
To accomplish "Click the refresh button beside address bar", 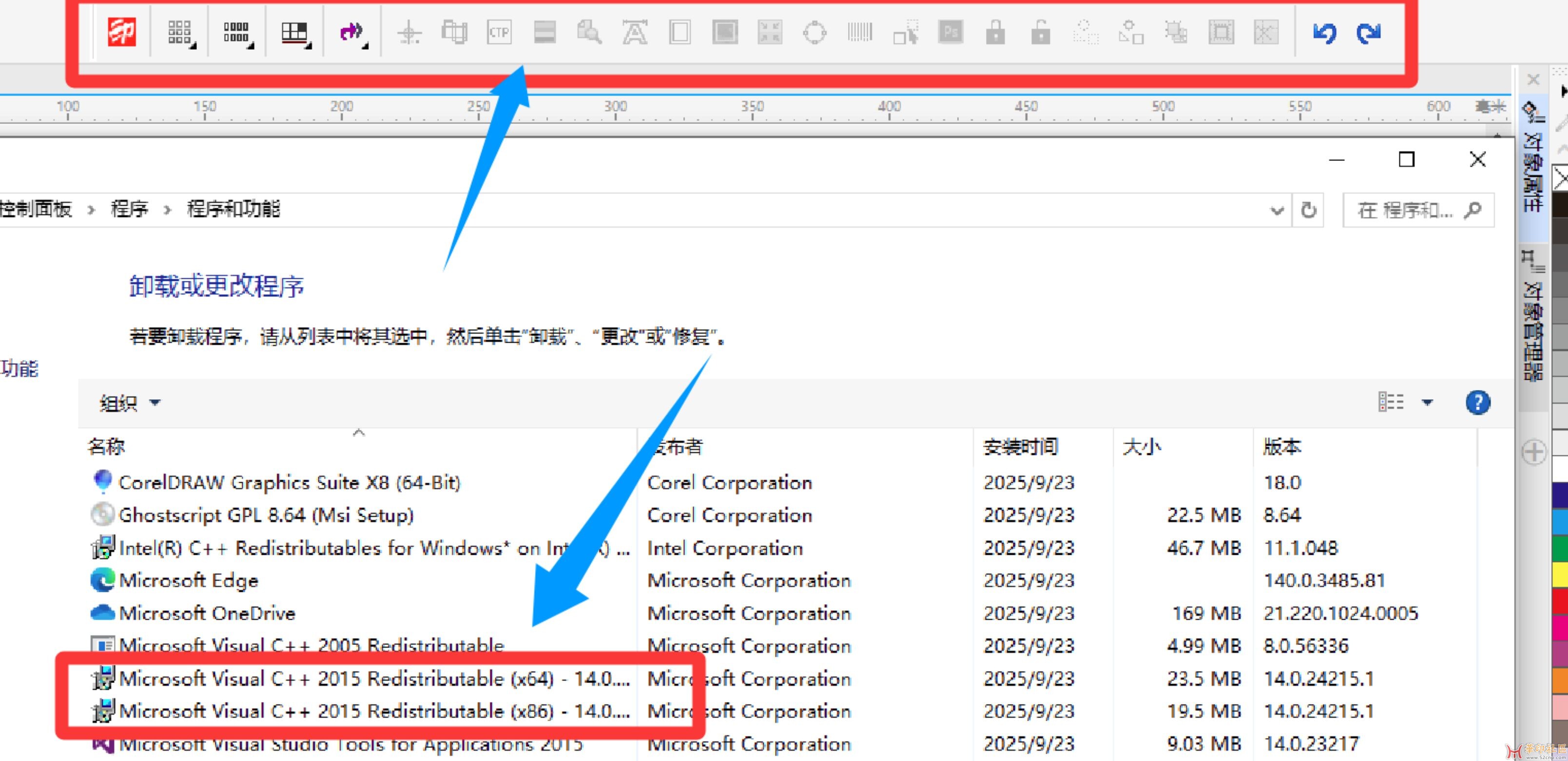I will 1308,211.
